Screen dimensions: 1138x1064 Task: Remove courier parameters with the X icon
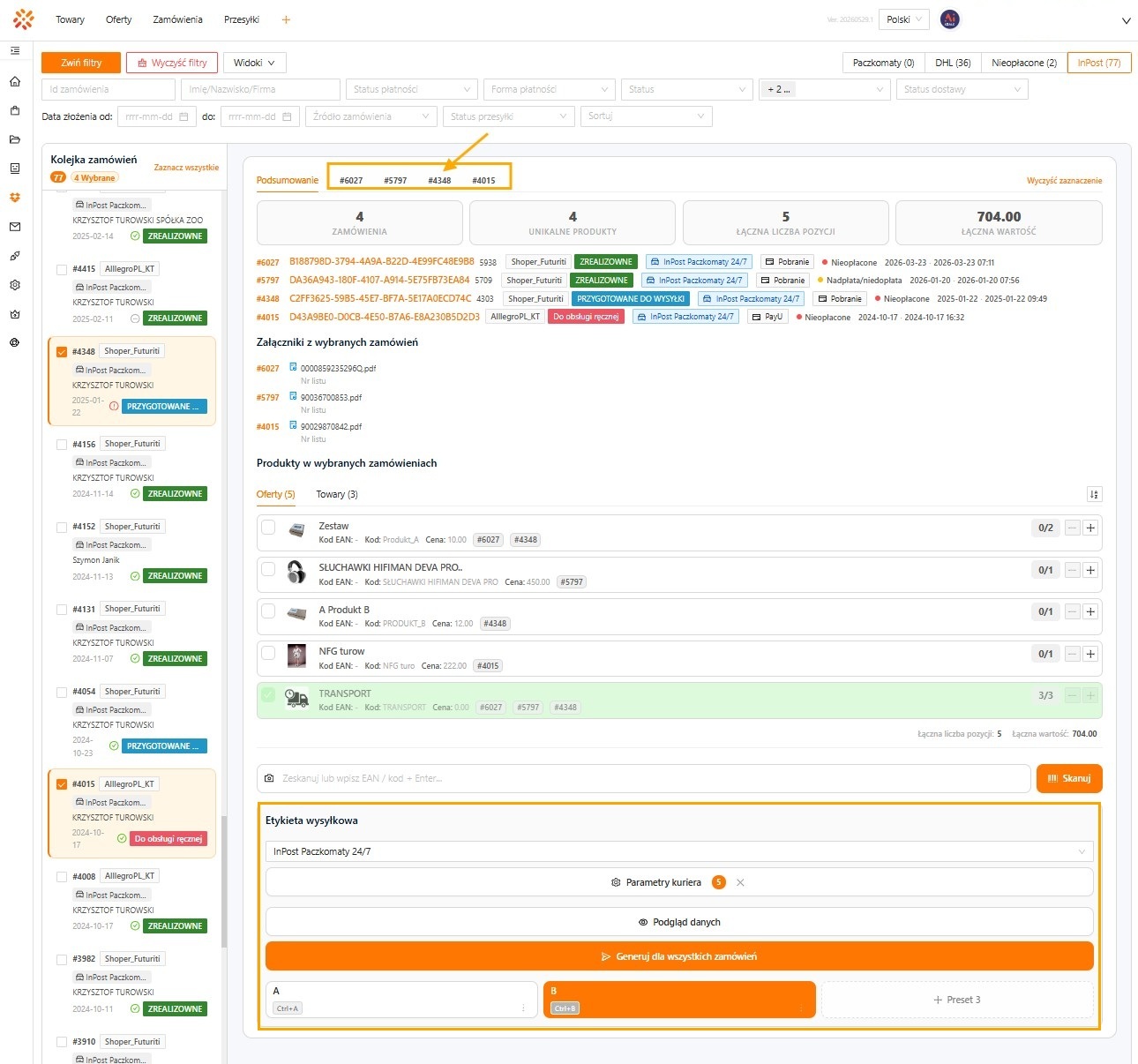(740, 882)
